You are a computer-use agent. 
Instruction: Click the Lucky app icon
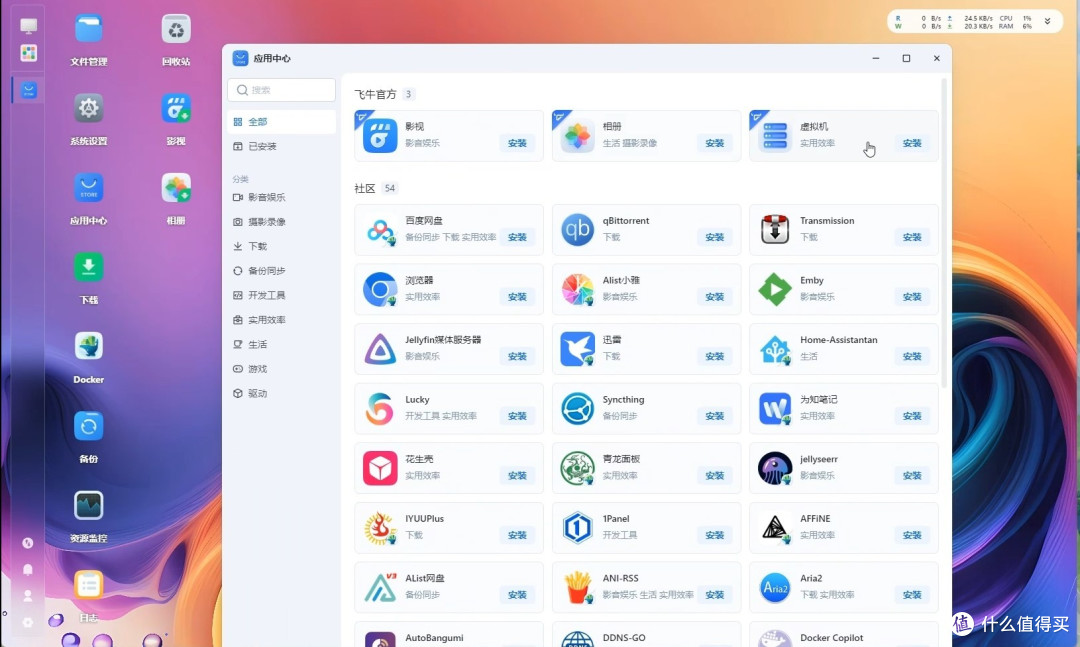(x=380, y=409)
